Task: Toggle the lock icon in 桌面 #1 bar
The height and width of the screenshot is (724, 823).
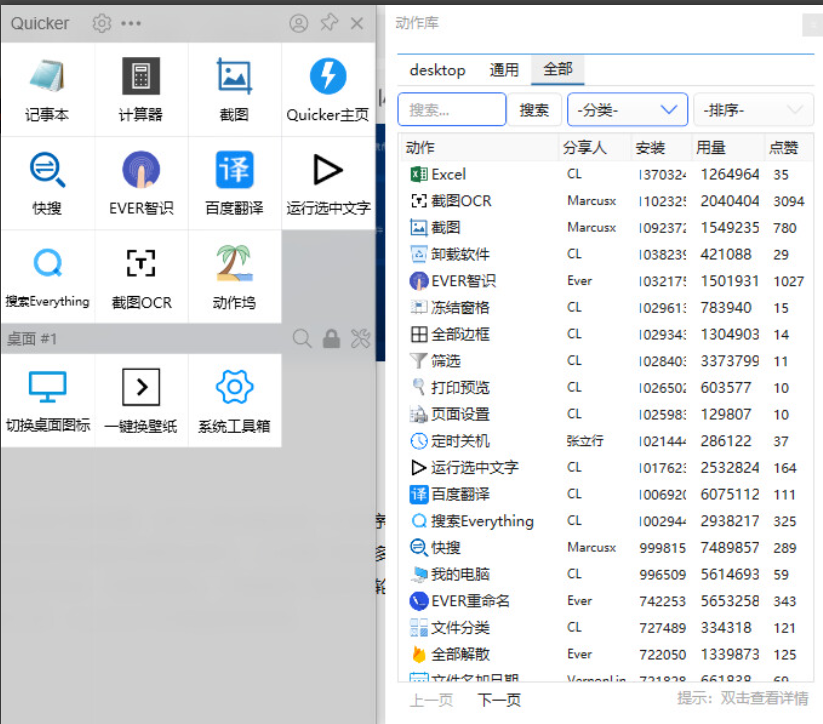Action: coord(331,339)
